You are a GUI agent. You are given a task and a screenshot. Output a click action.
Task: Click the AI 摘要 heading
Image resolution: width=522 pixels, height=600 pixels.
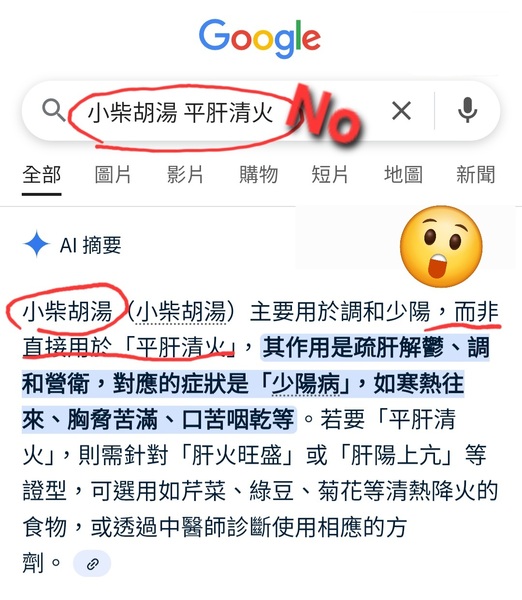pos(91,245)
